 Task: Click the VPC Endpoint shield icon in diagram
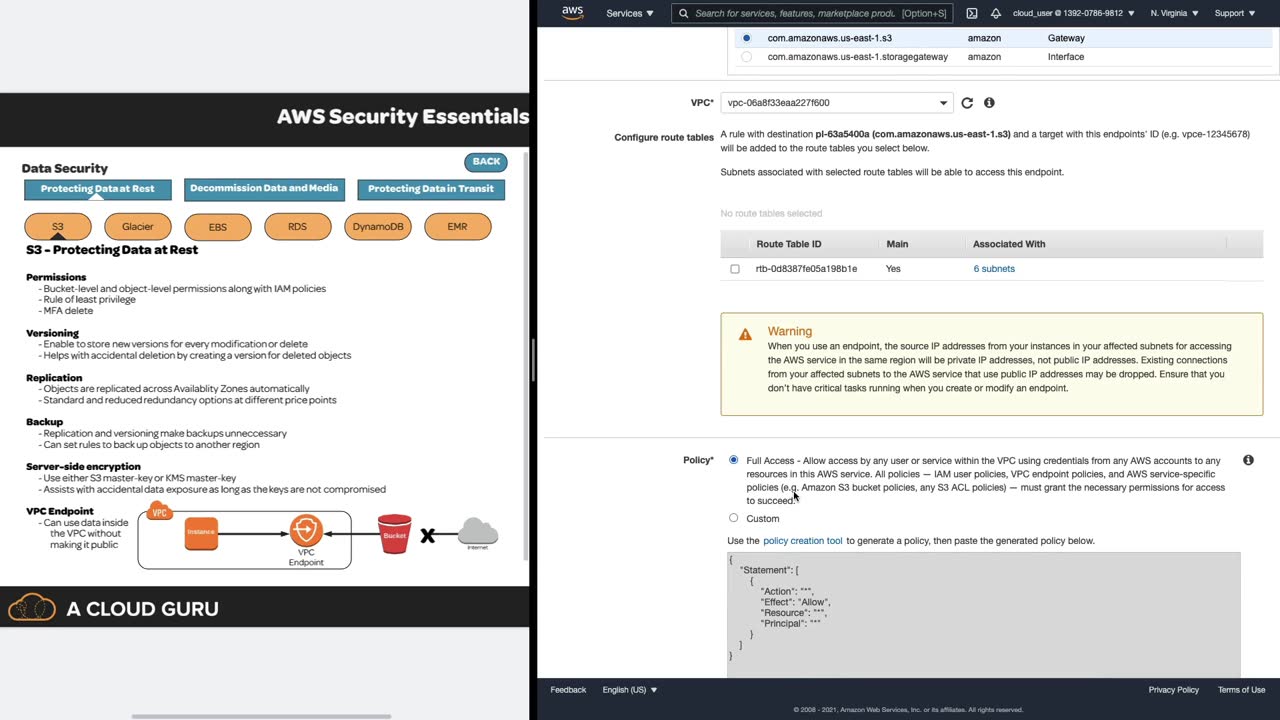coord(306,530)
